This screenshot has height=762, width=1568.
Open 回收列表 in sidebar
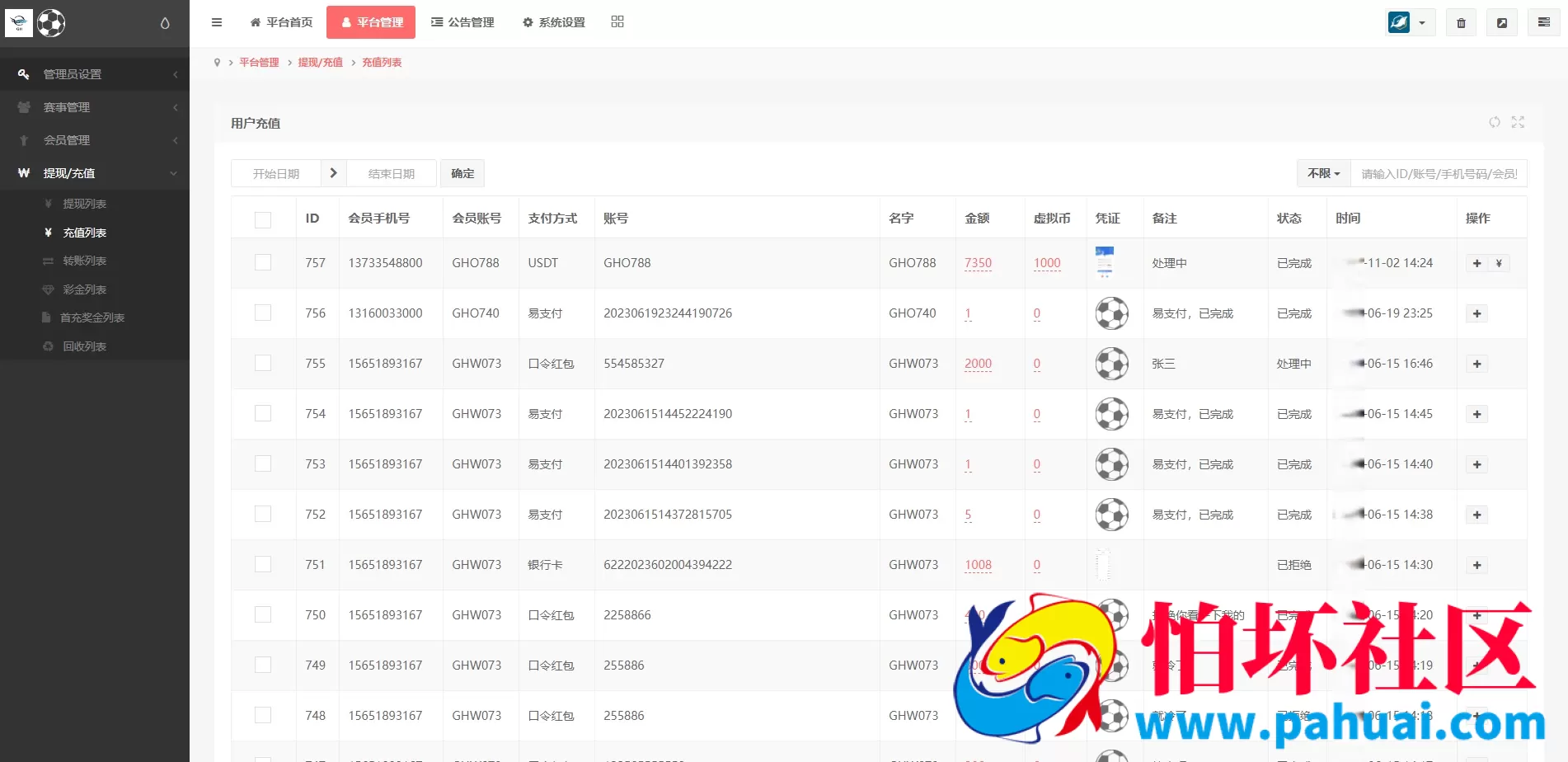85,346
